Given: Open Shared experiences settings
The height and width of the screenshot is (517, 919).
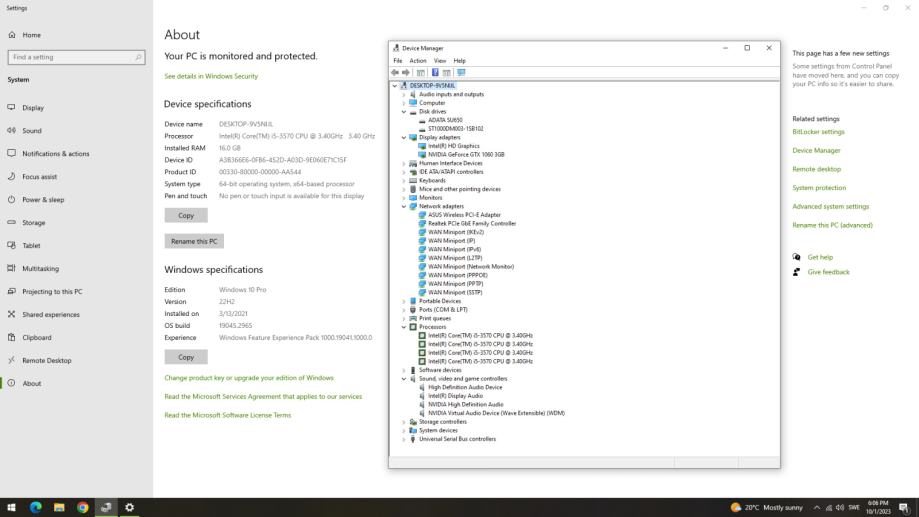Looking at the screenshot, I should pos(50,314).
